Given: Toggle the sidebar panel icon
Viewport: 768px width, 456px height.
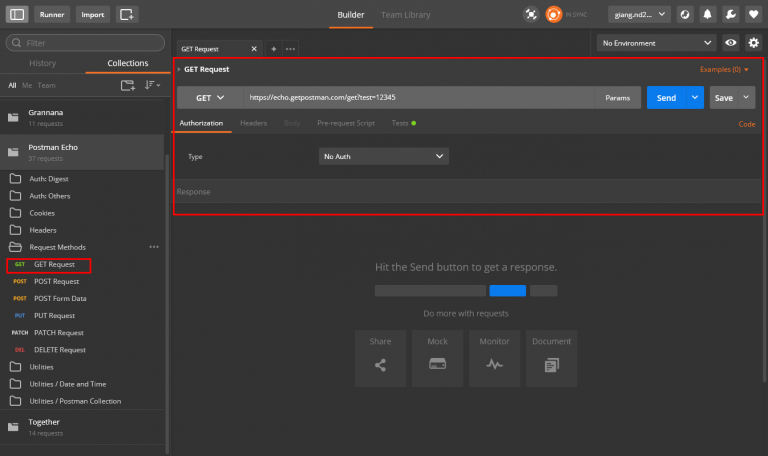Looking at the screenshot, I should tap(17, 15).
